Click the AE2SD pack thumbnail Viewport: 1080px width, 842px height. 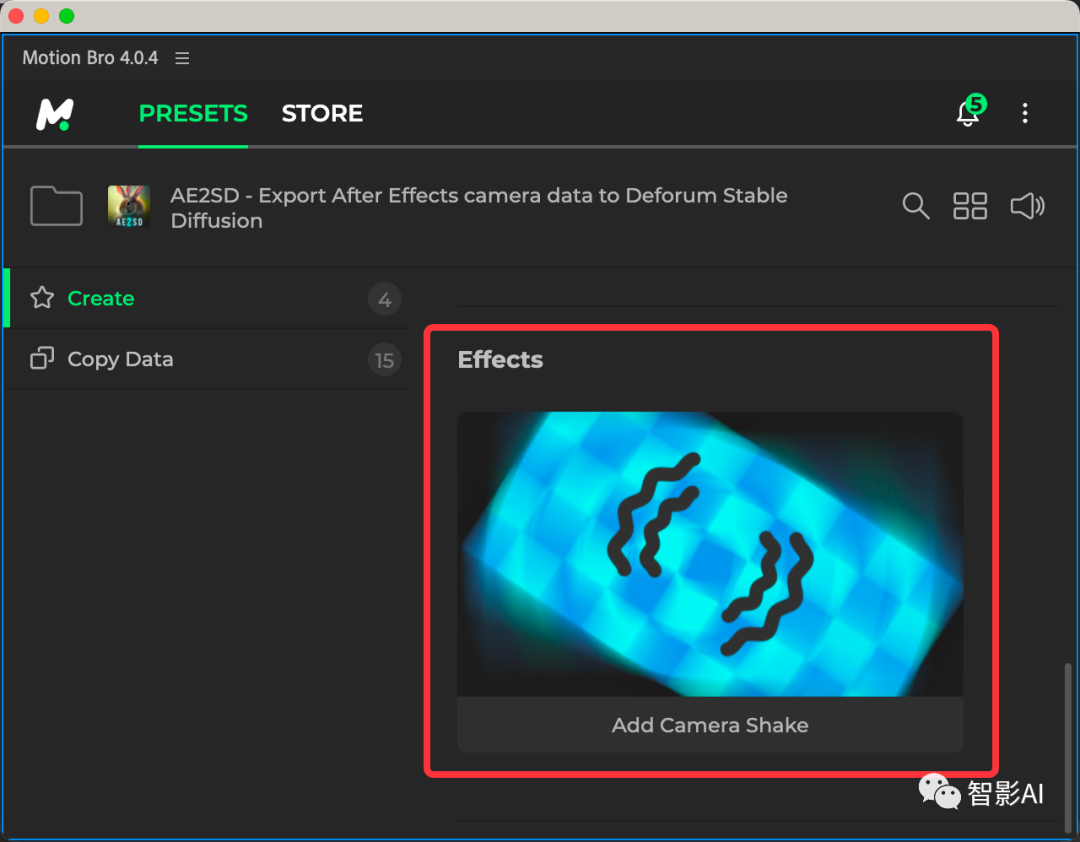point(129,206)
